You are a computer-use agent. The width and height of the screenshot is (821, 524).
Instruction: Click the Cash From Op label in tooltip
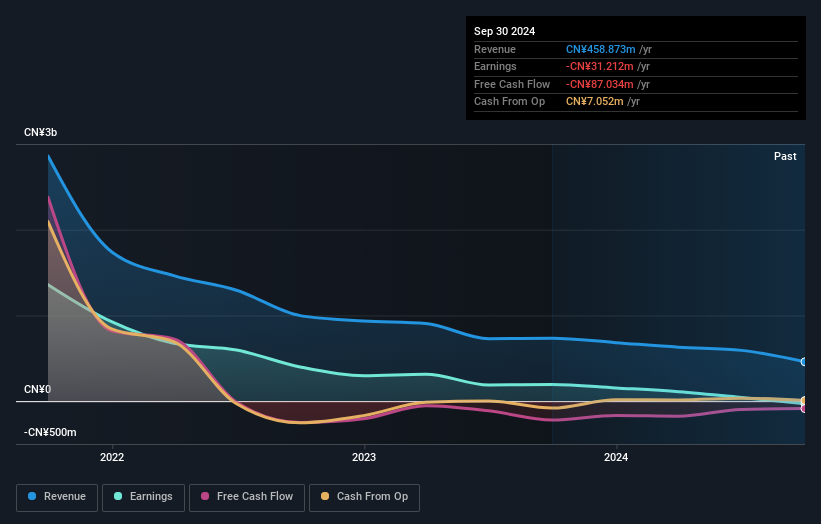point(509,102)
